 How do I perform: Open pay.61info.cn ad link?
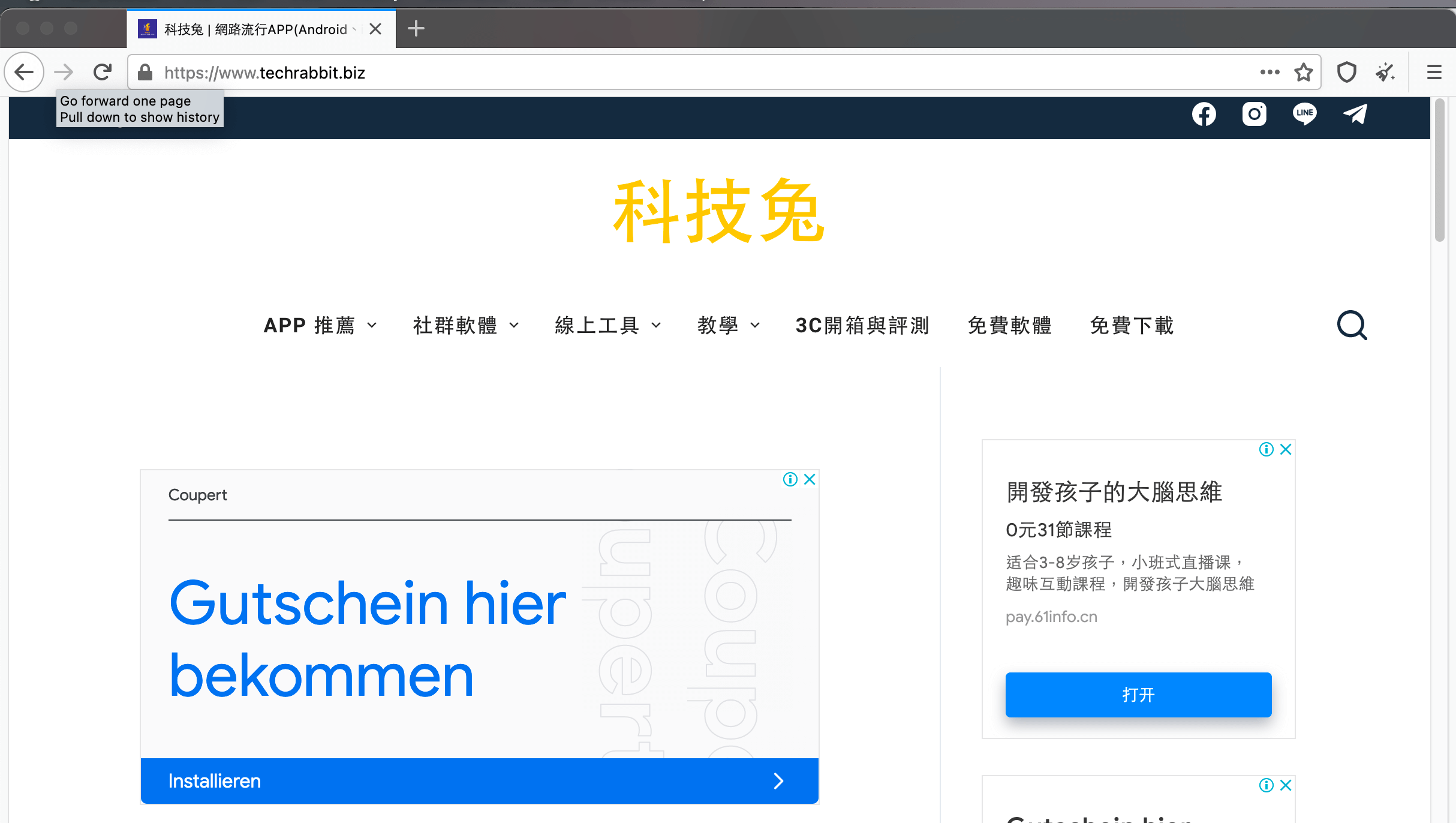pyautogui.click(x=1051, y=617)
